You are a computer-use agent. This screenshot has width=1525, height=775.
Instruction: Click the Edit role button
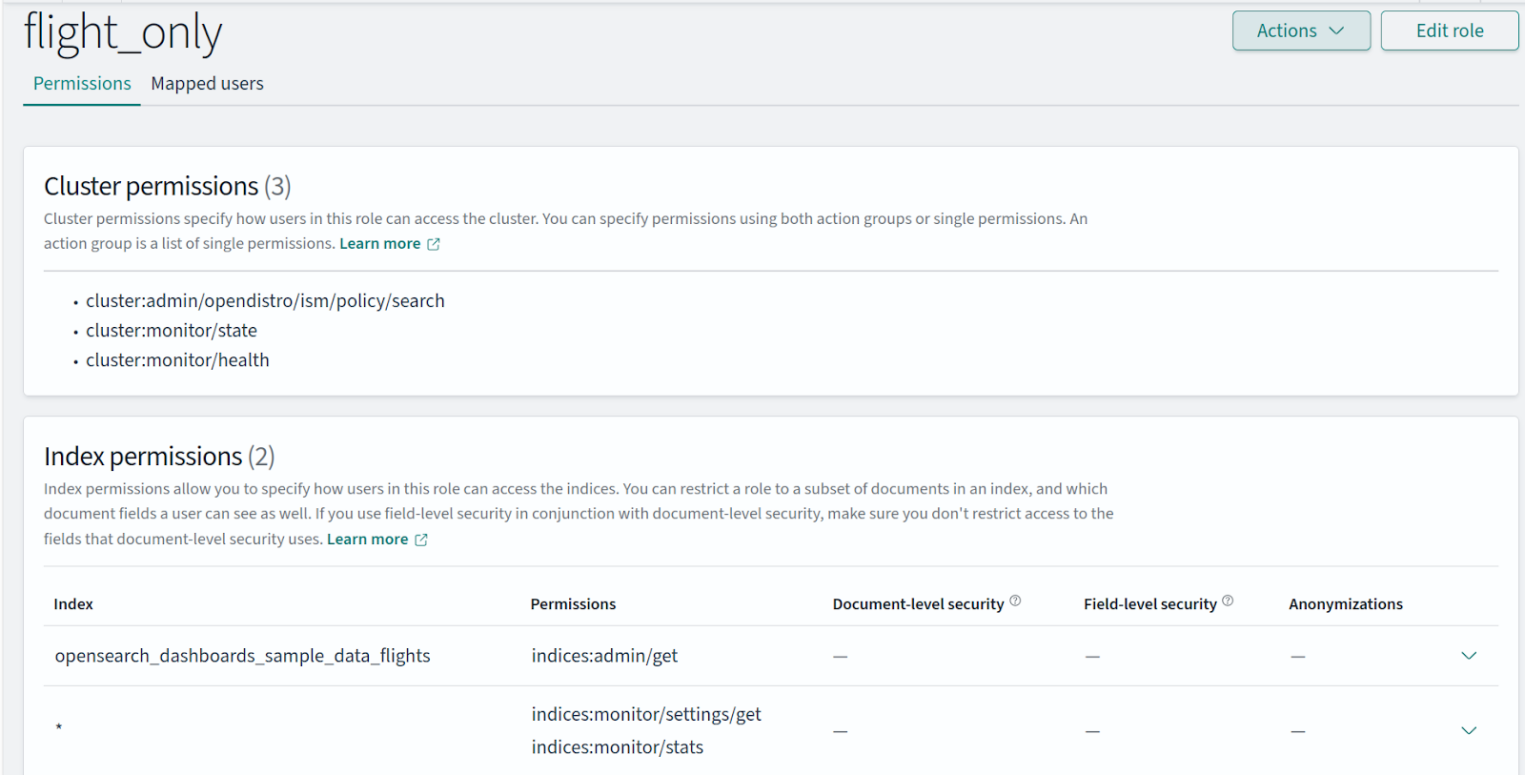[1449, 31]
